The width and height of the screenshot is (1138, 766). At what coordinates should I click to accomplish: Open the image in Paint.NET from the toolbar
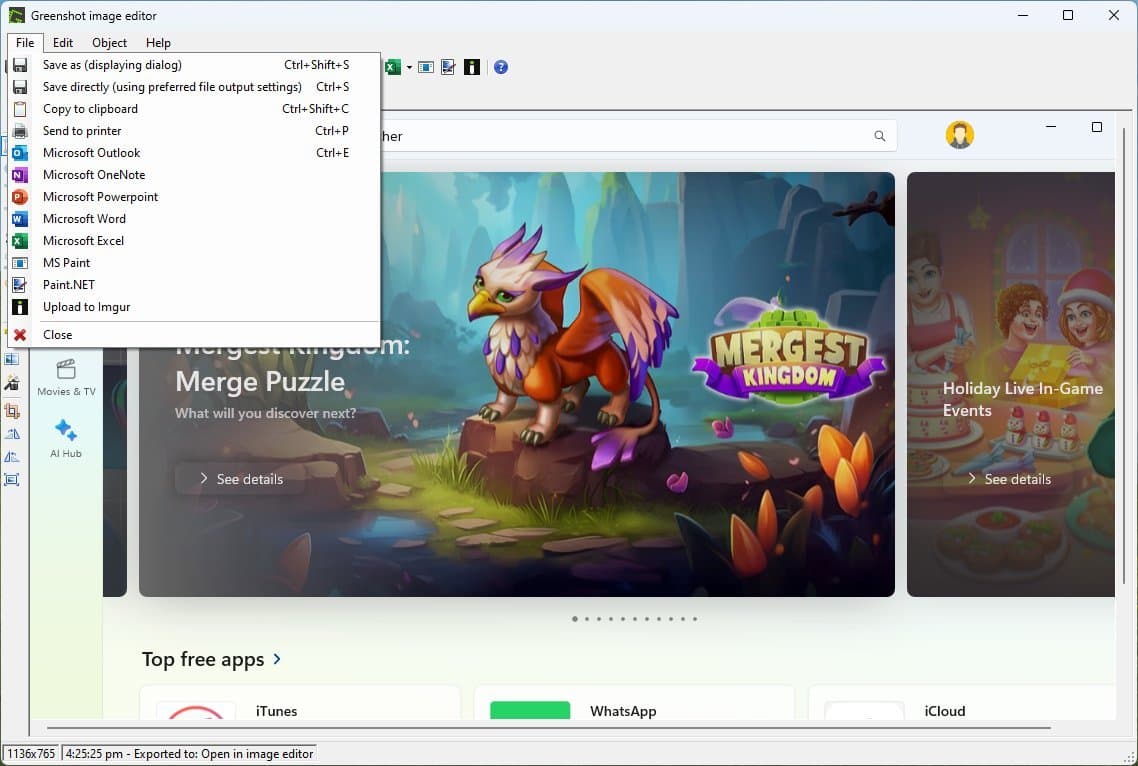coord(447,67)
